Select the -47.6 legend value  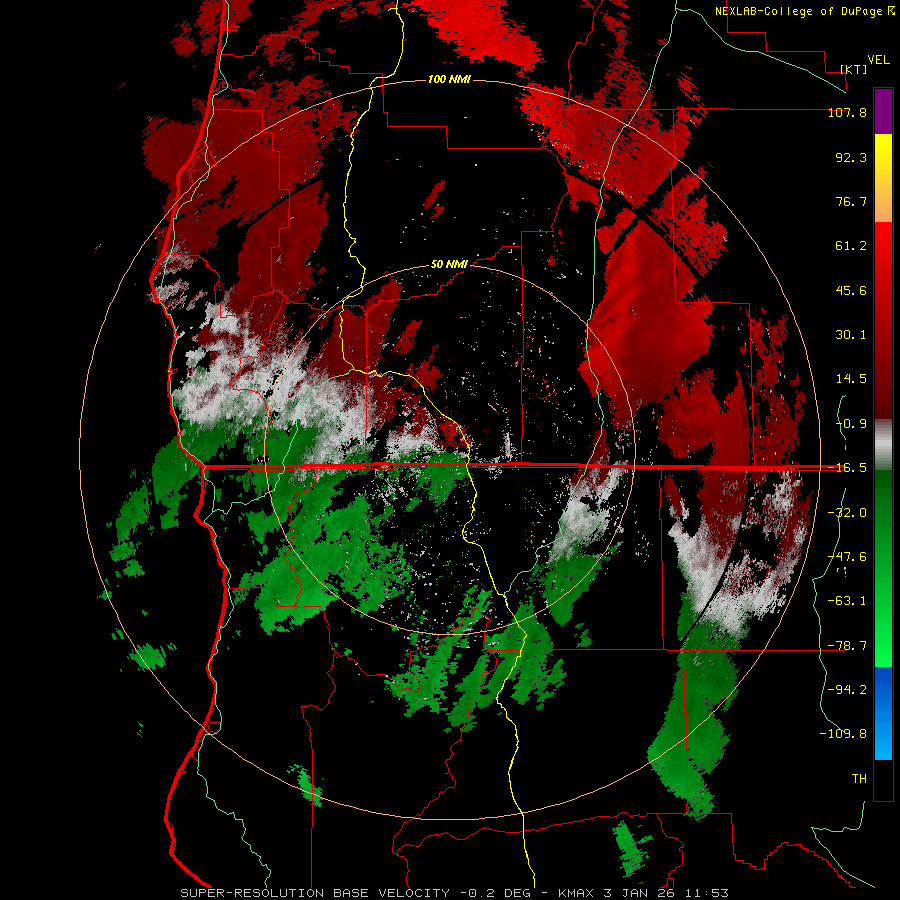coord(847,557)
